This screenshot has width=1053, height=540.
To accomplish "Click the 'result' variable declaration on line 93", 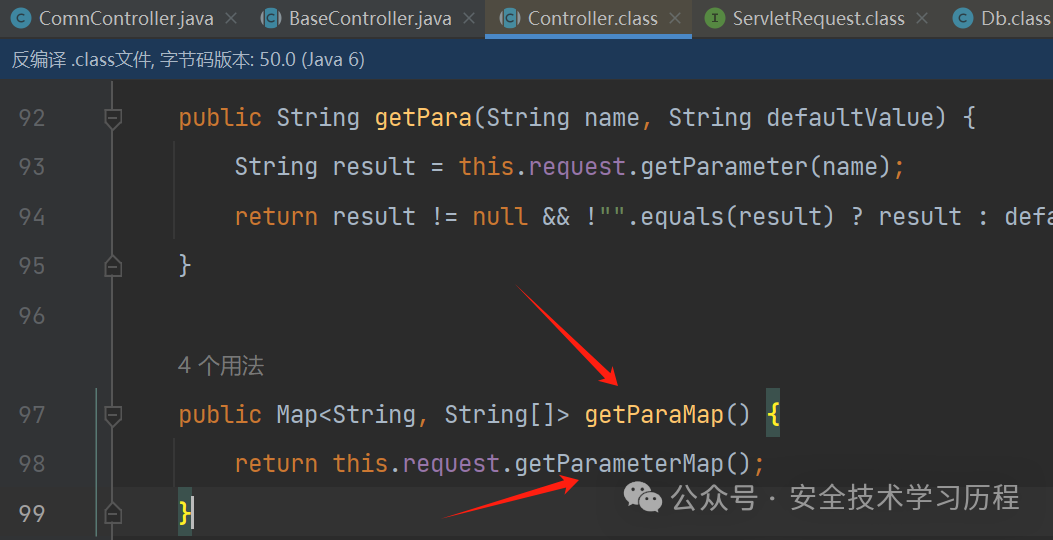I will coord(374,167).
